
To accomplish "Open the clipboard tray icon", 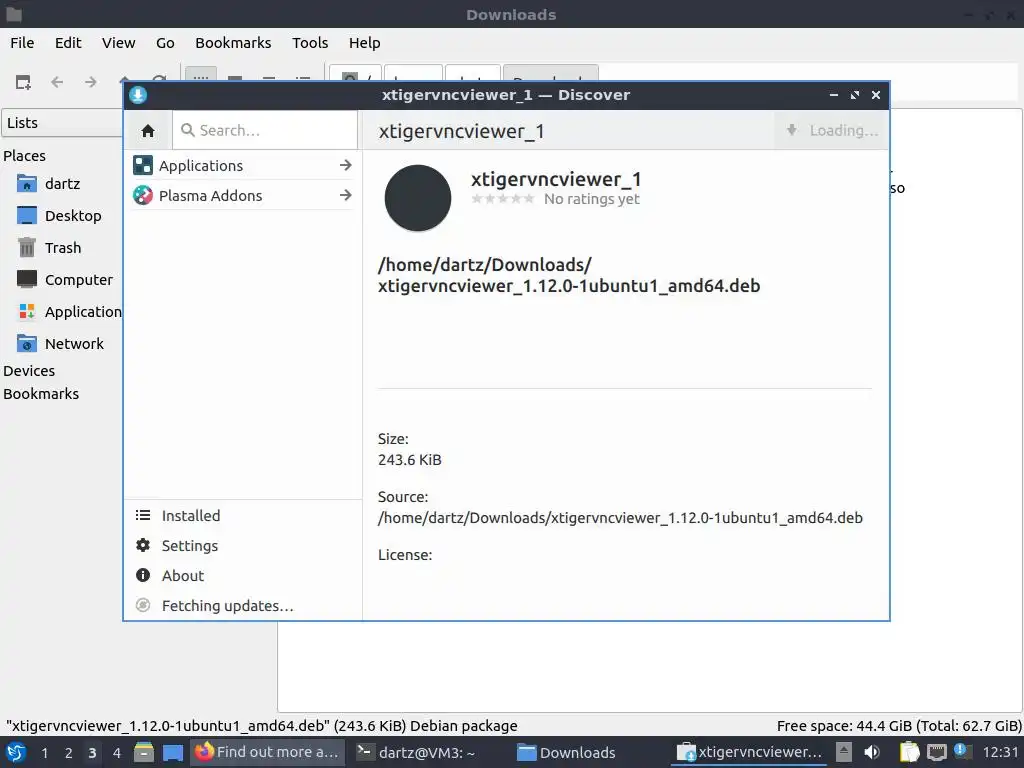I will (909, 752).
